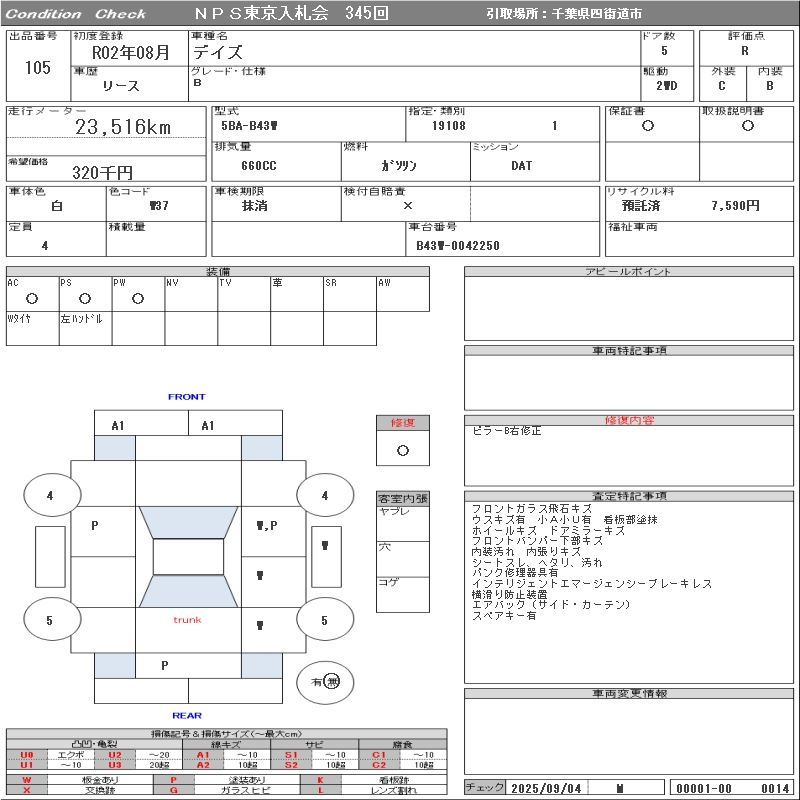Click the Condition Check title
The height and width of the screenshot is (800, 800).
(76, 14)
